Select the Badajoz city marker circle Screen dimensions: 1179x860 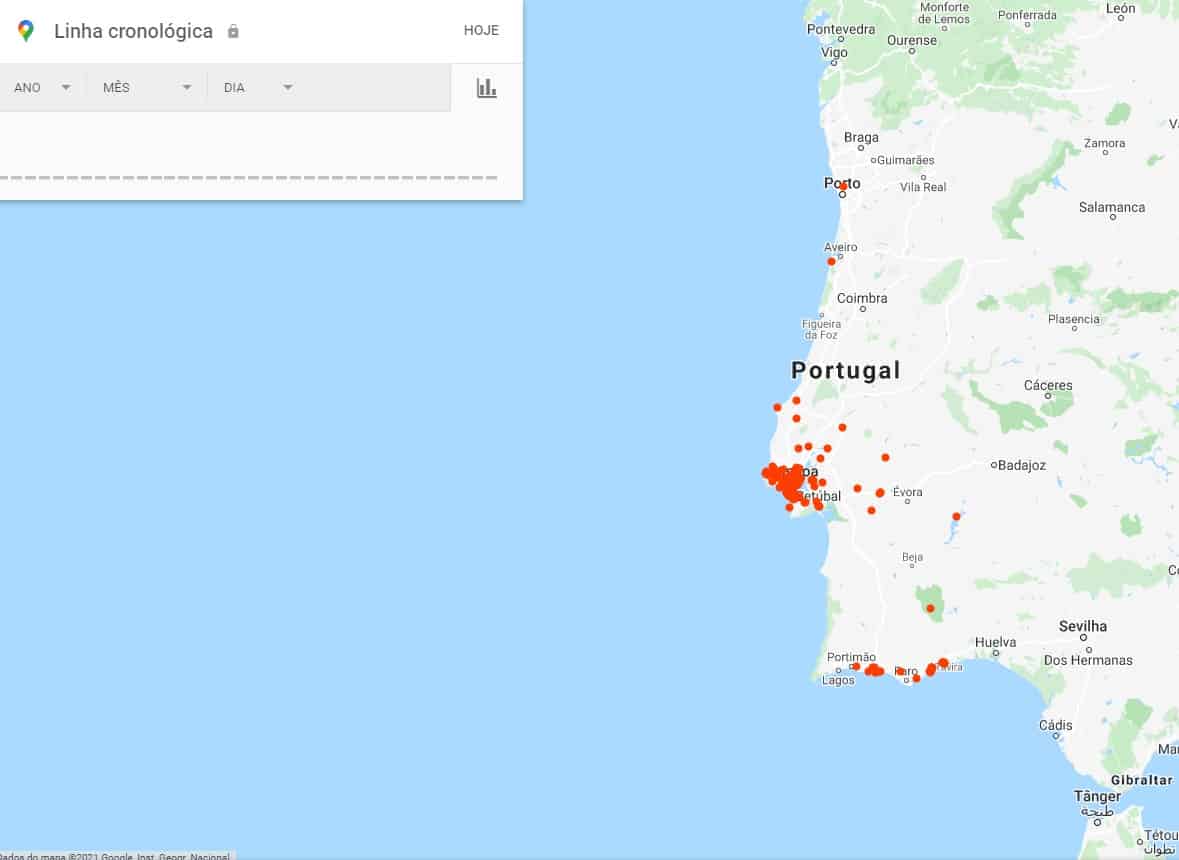coord(994,465)
